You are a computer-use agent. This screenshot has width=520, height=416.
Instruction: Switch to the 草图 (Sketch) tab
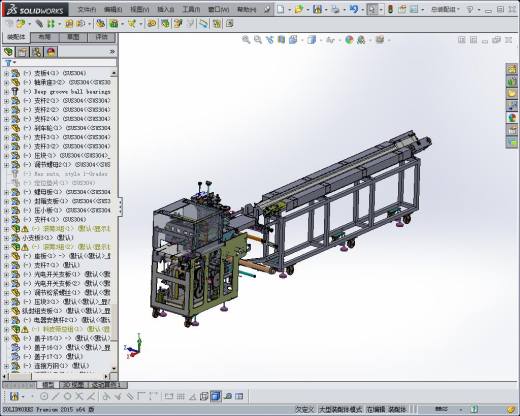point(73,37)
